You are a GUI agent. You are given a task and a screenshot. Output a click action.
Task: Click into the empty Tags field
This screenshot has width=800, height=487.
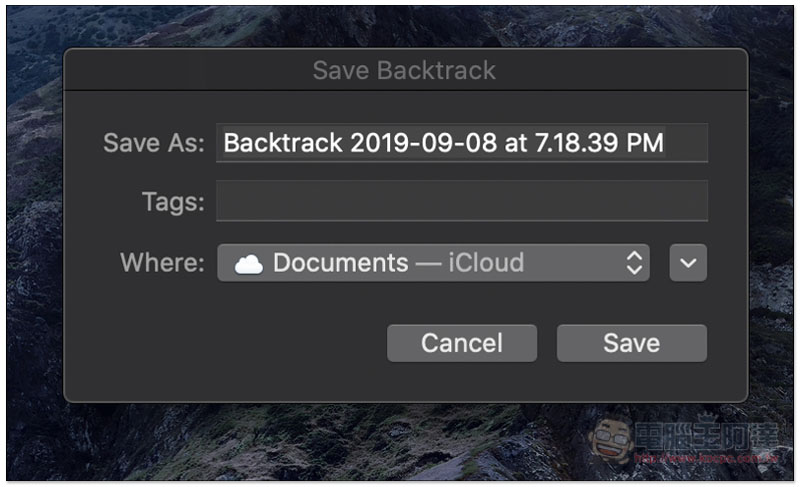click(x=462, y=201)
